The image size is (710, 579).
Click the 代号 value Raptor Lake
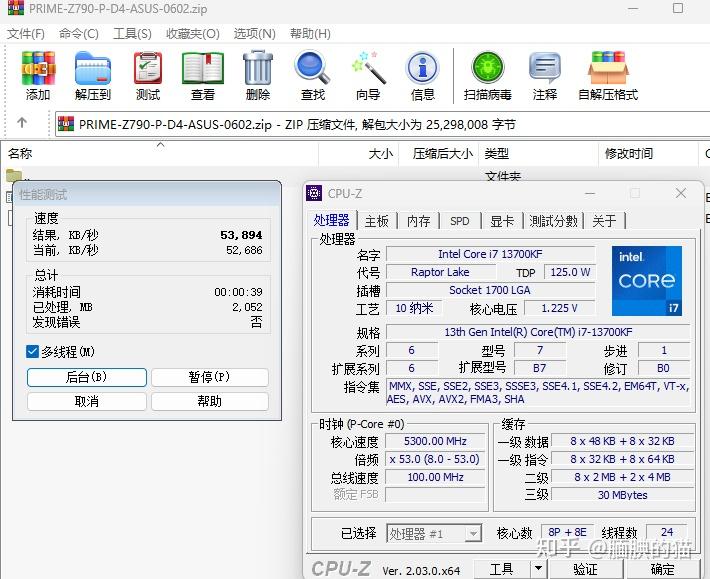pos(441,272)
